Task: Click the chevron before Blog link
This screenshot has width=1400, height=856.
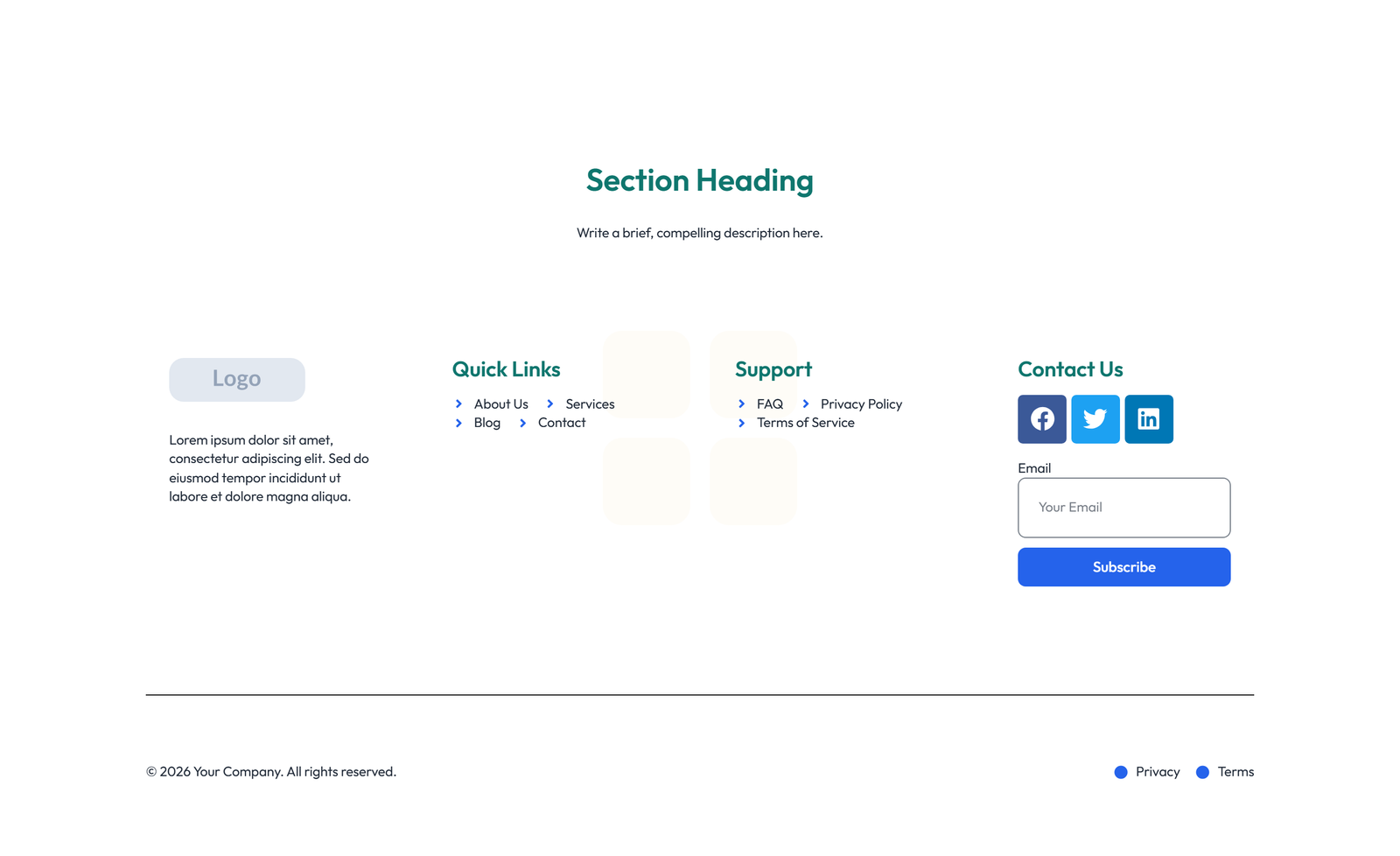Action: 458,423
